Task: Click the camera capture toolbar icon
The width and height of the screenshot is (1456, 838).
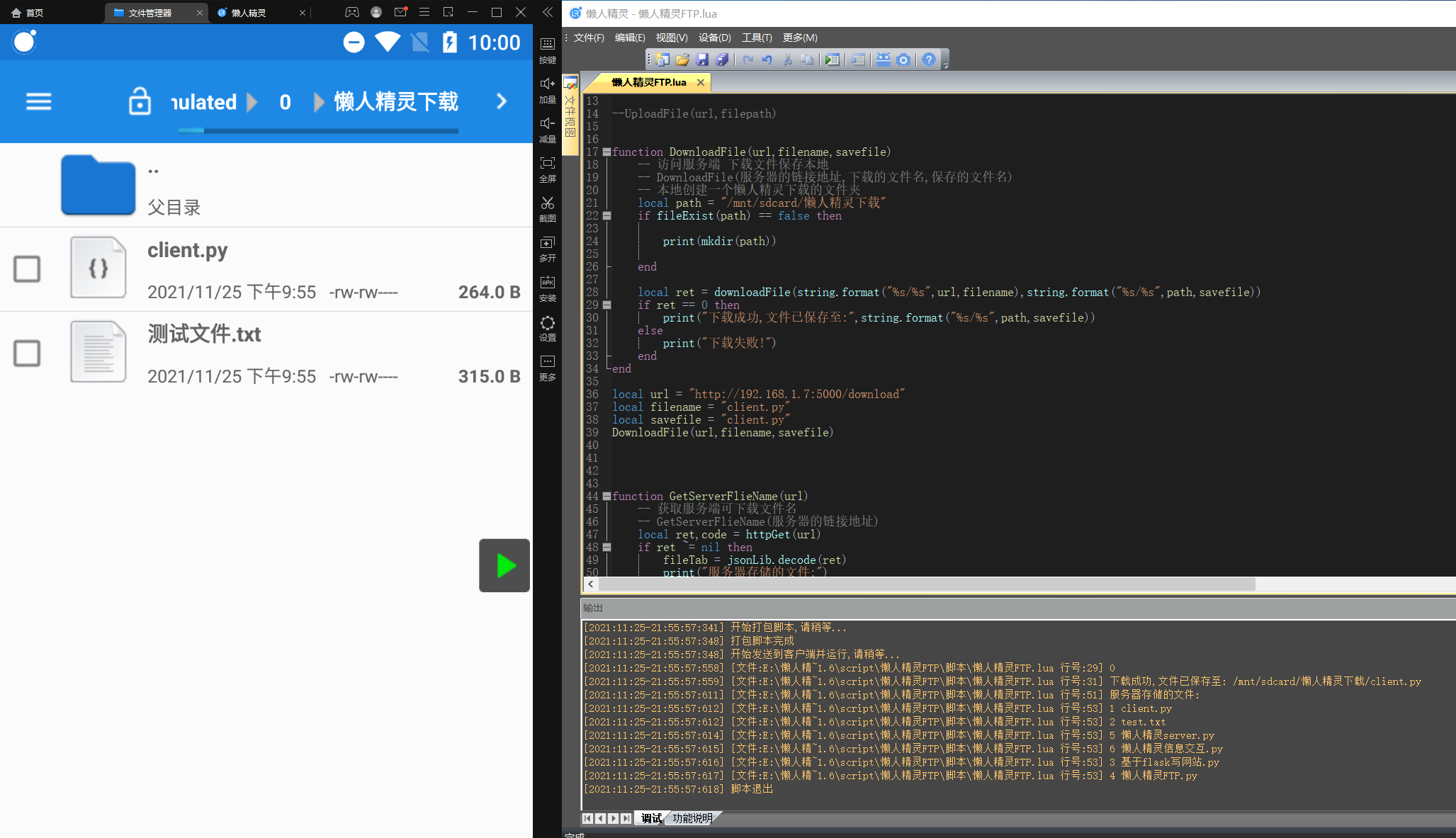Action: (x=903, y=60)
